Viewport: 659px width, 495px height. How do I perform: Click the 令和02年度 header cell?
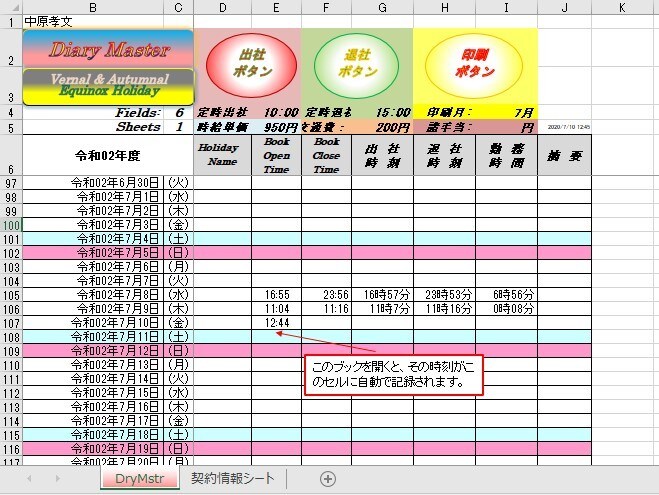click(x=108, y=155)
